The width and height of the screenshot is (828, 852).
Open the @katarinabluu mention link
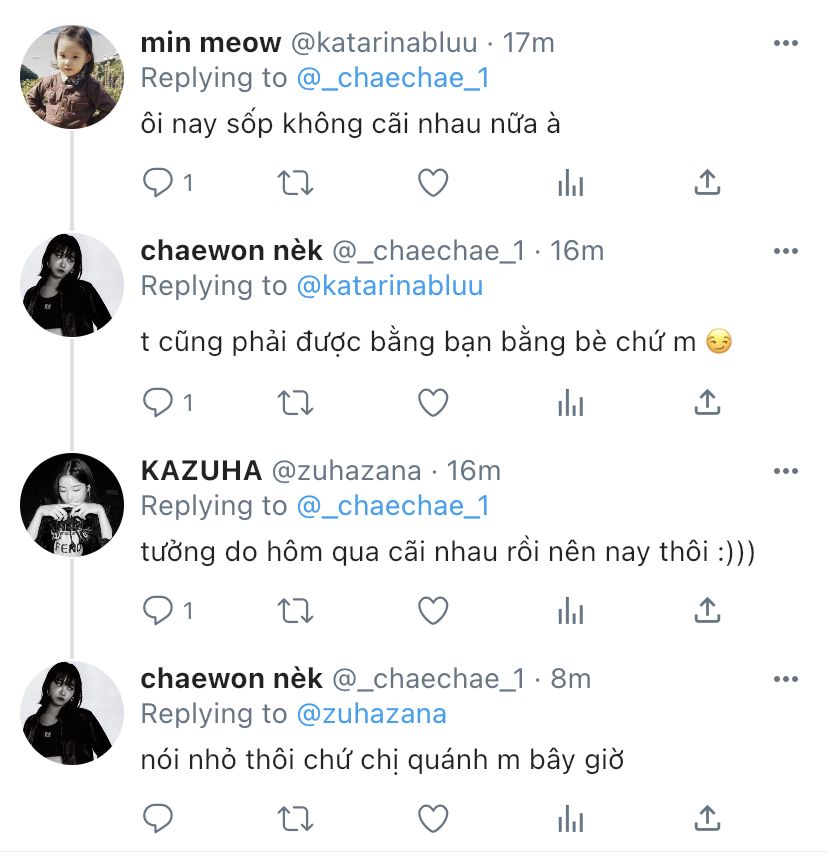point(389,286)
